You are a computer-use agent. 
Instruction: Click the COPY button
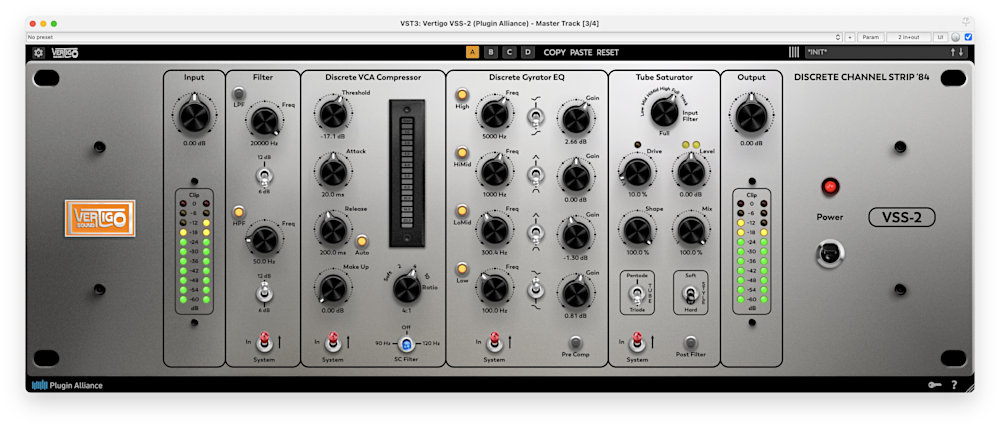554,52
